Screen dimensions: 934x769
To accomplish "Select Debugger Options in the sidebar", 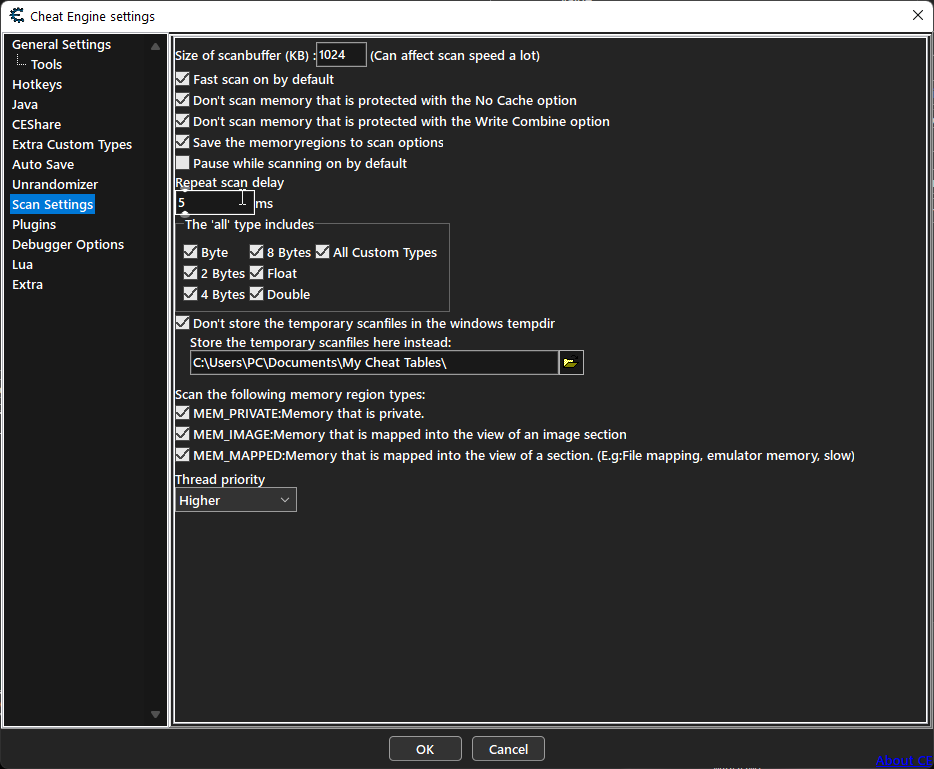I will [67, 244].
